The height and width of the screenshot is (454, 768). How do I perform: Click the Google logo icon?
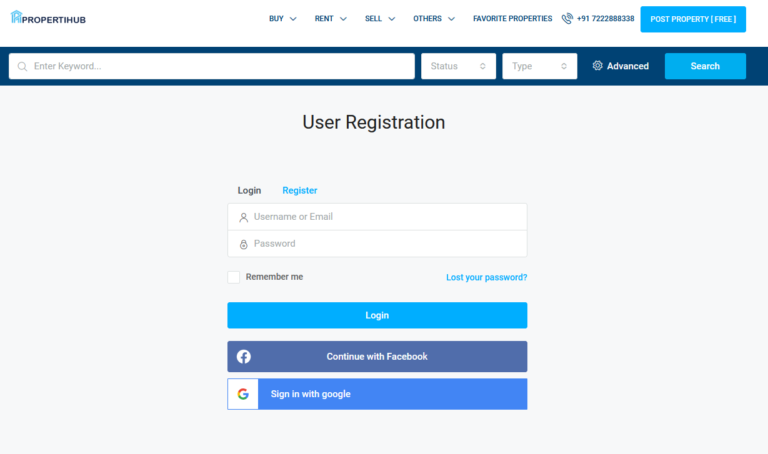[243, 394]
